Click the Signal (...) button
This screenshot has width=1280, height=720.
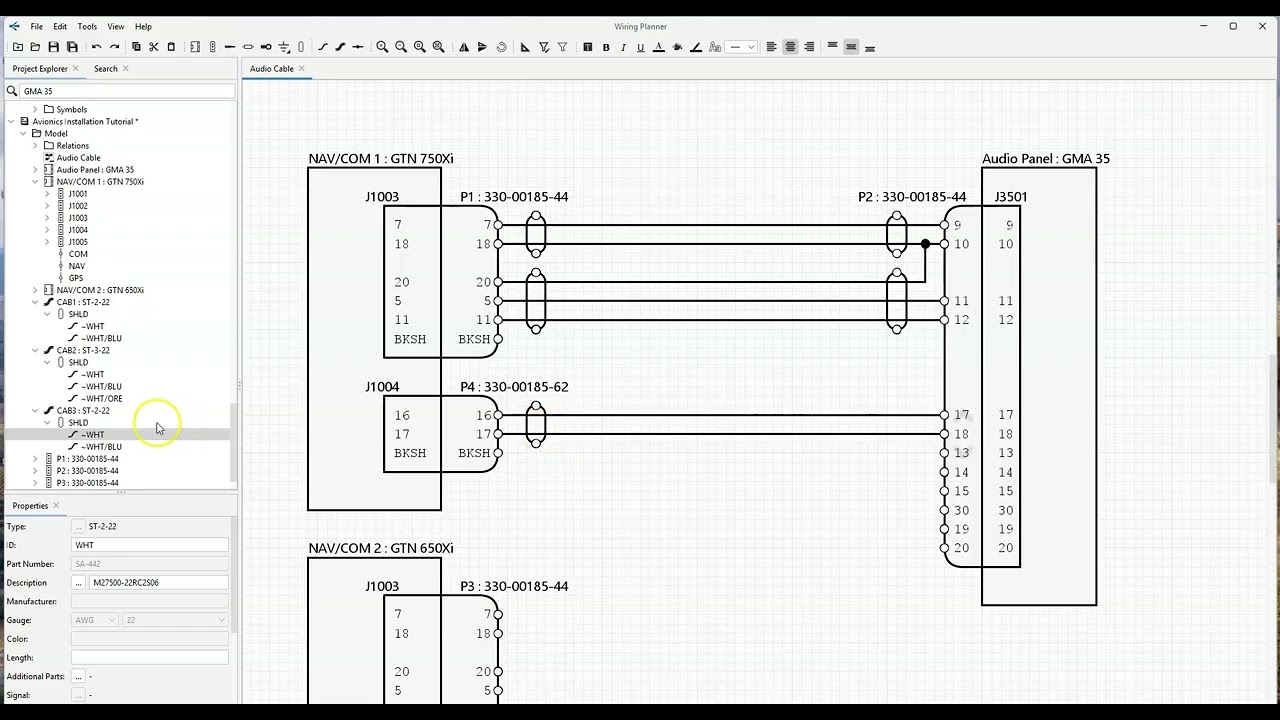[78, 695]
